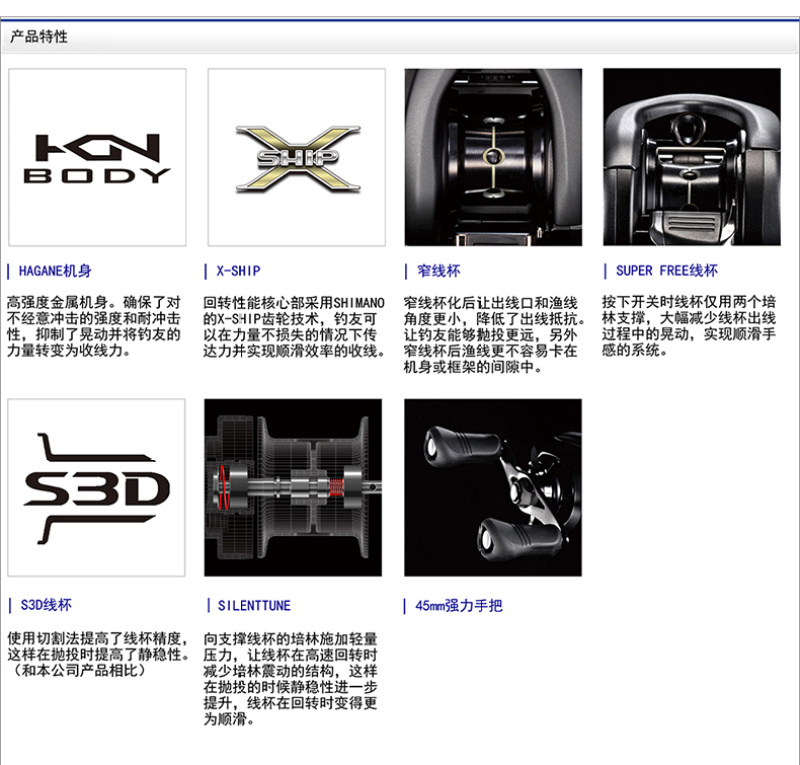Click the S3D线杯 heading
Image resolution: width=800 pixels, height=765 pixels.
tap(45, 605)
